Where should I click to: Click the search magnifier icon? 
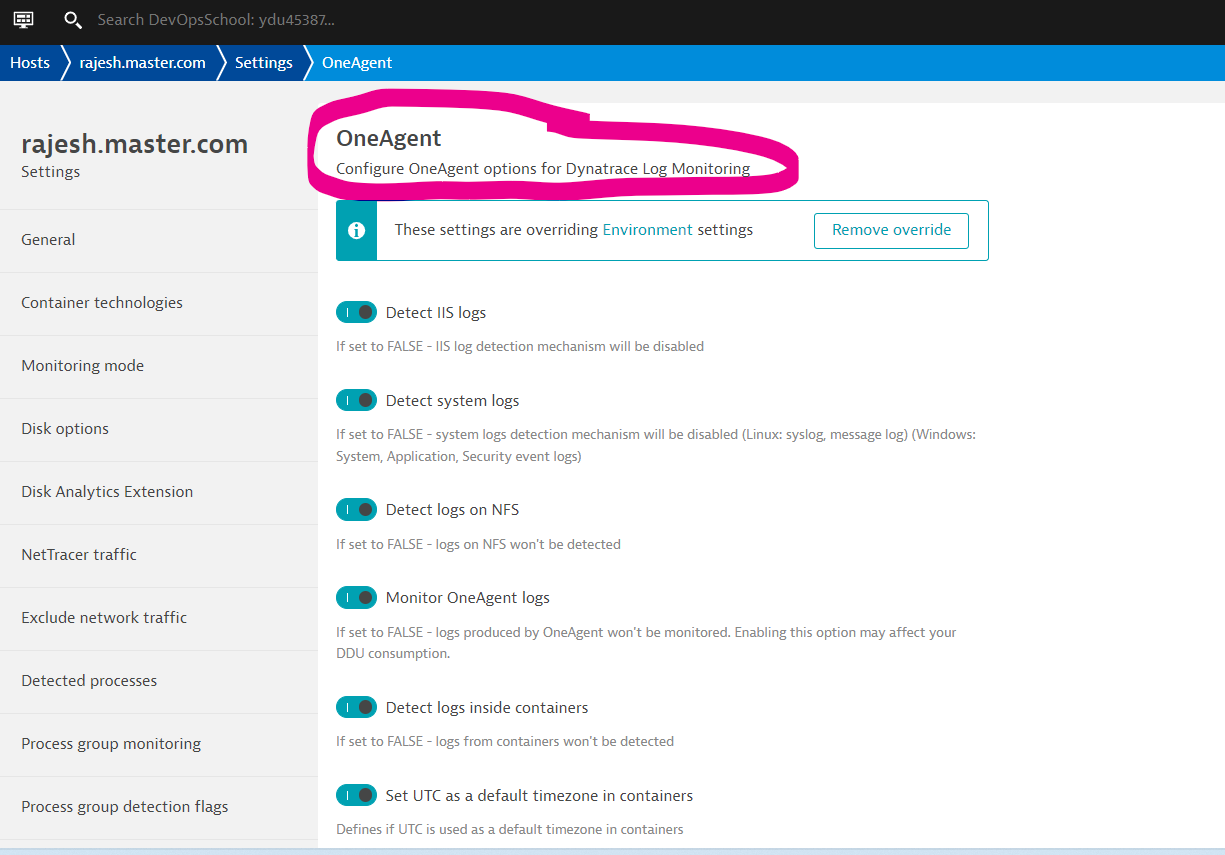coord(72,20)
